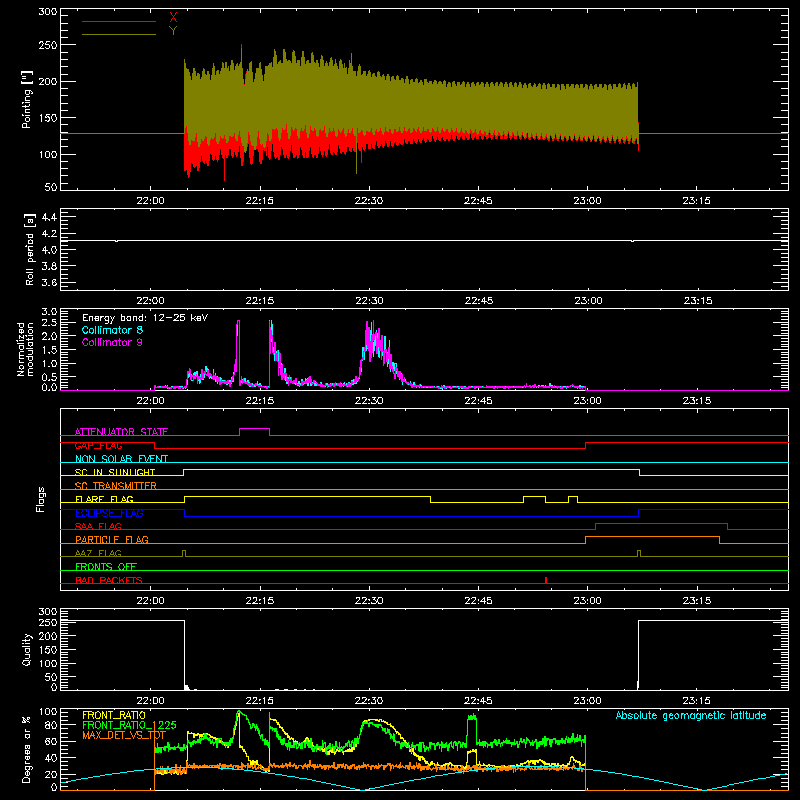Click the 22:45 tick label under Roll period plot
The image size is (800, 800).
pyautogui.click(x=479, y=301)
